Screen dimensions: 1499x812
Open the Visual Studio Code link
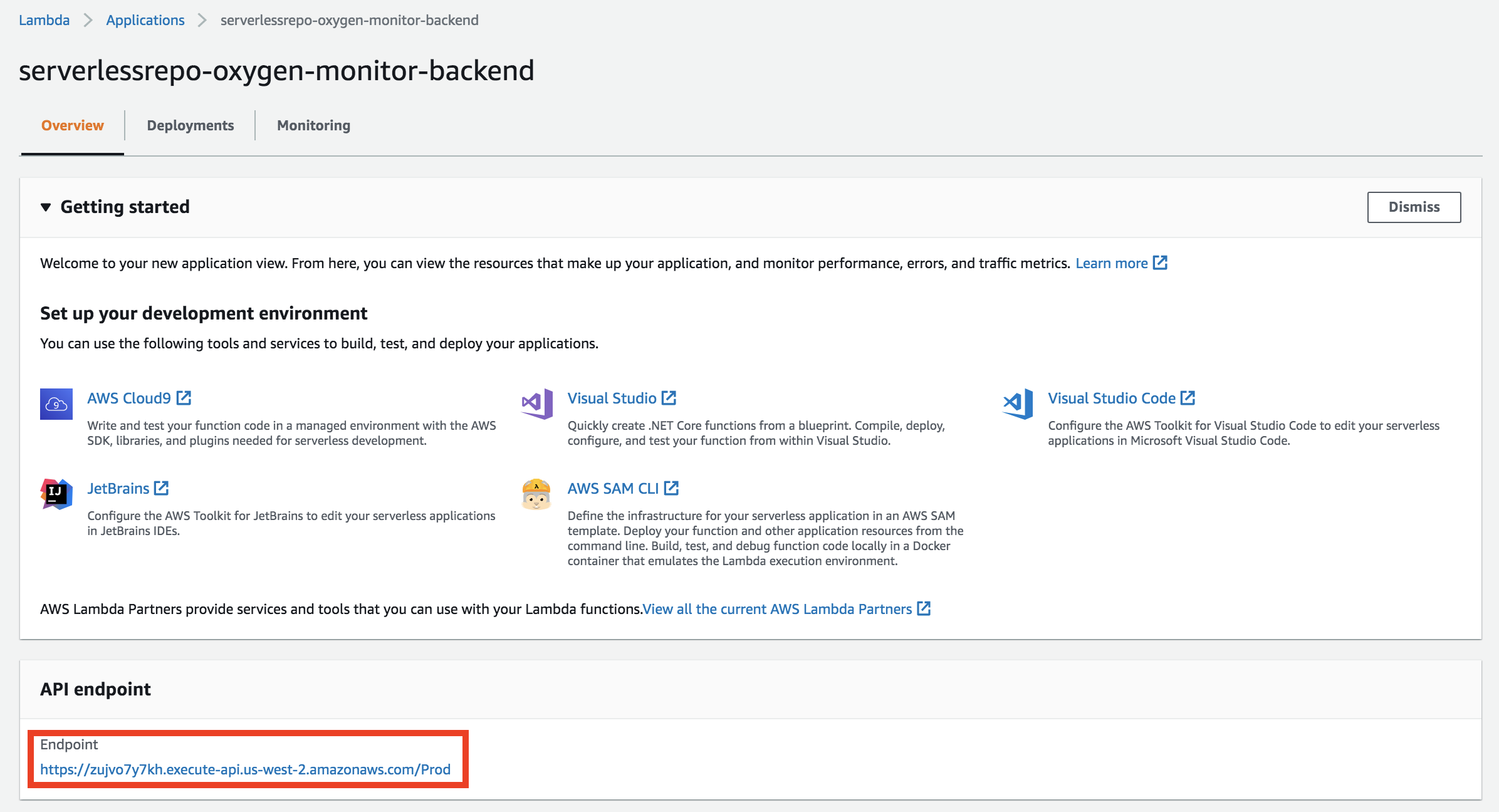pyautogui.click(x=1112, y=398)
